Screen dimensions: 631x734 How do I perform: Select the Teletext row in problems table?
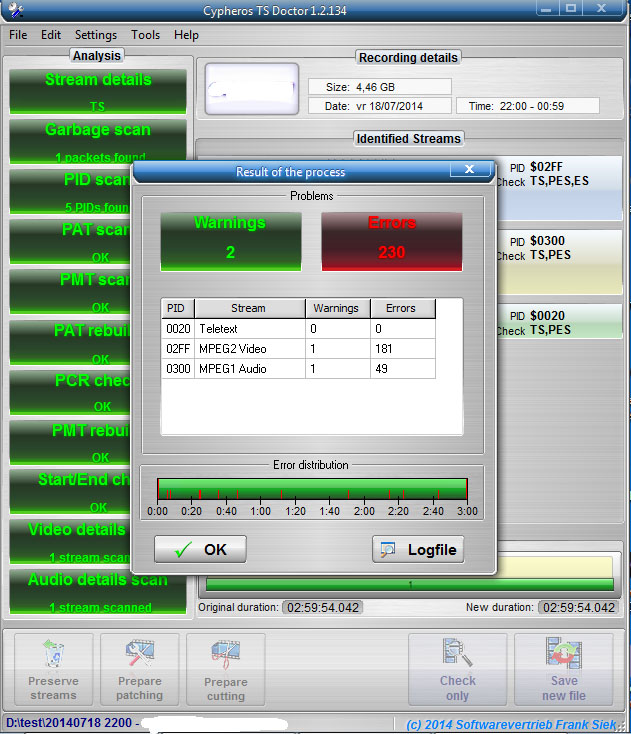(298, 329)
